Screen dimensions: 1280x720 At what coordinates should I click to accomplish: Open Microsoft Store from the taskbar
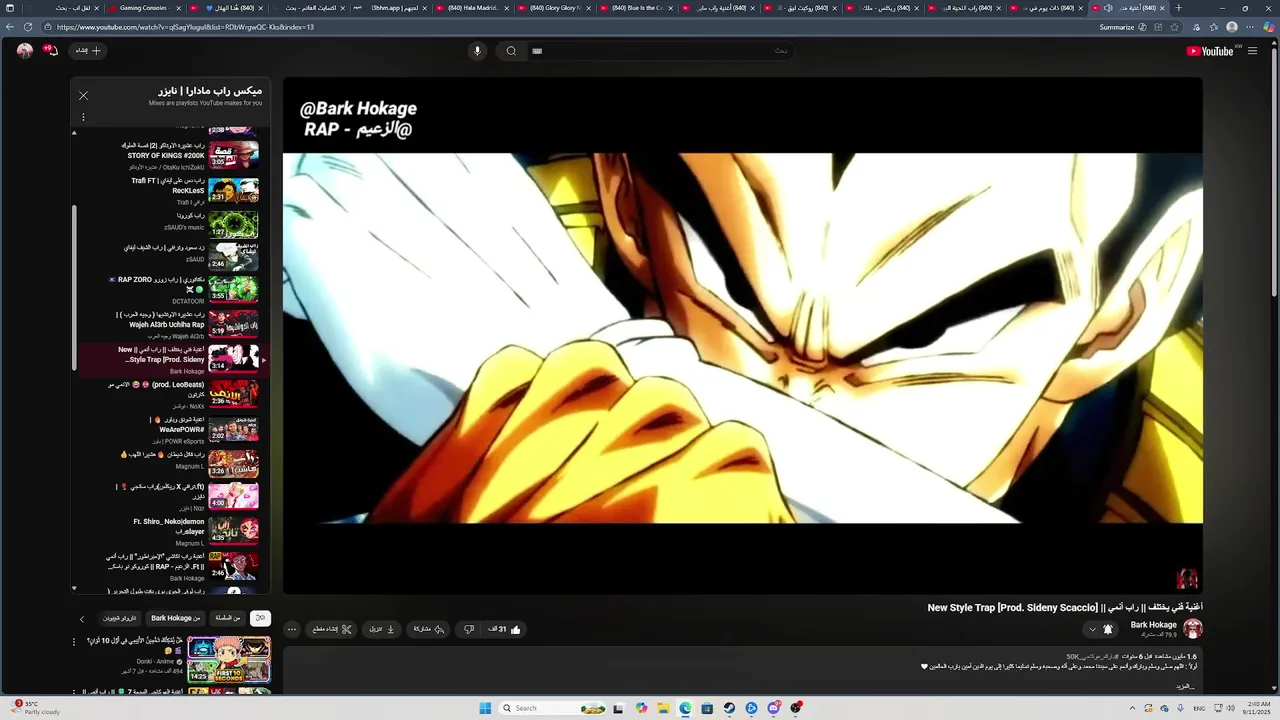707,708
